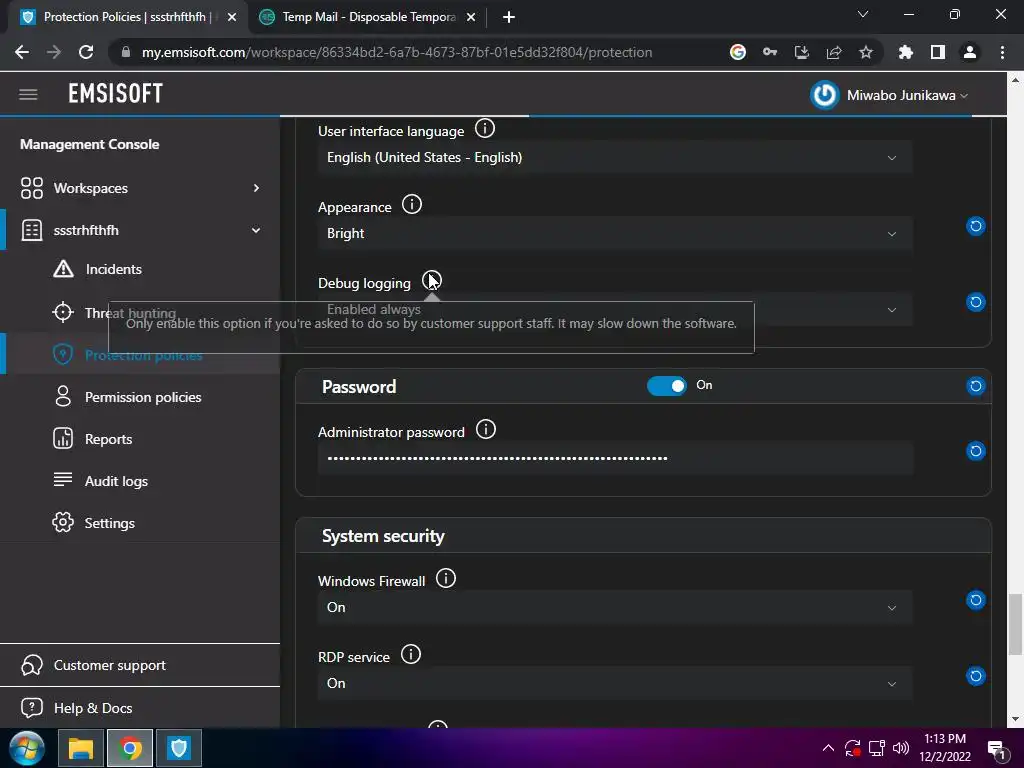The width and height of the screenshot is (1024, 768).
Task: Reset the Debug logging setting
Action: (x=976, y=302)
